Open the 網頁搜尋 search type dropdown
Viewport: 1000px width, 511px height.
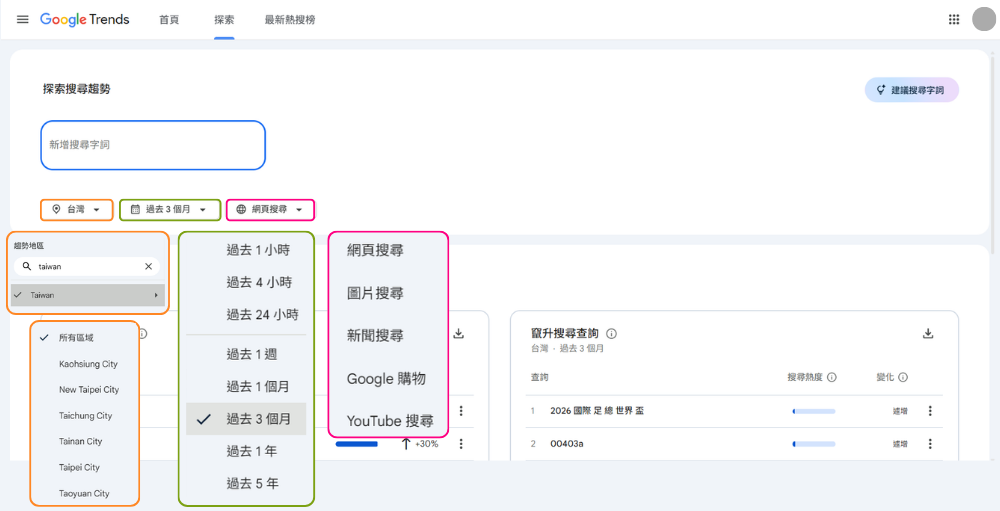click(270, 209)
